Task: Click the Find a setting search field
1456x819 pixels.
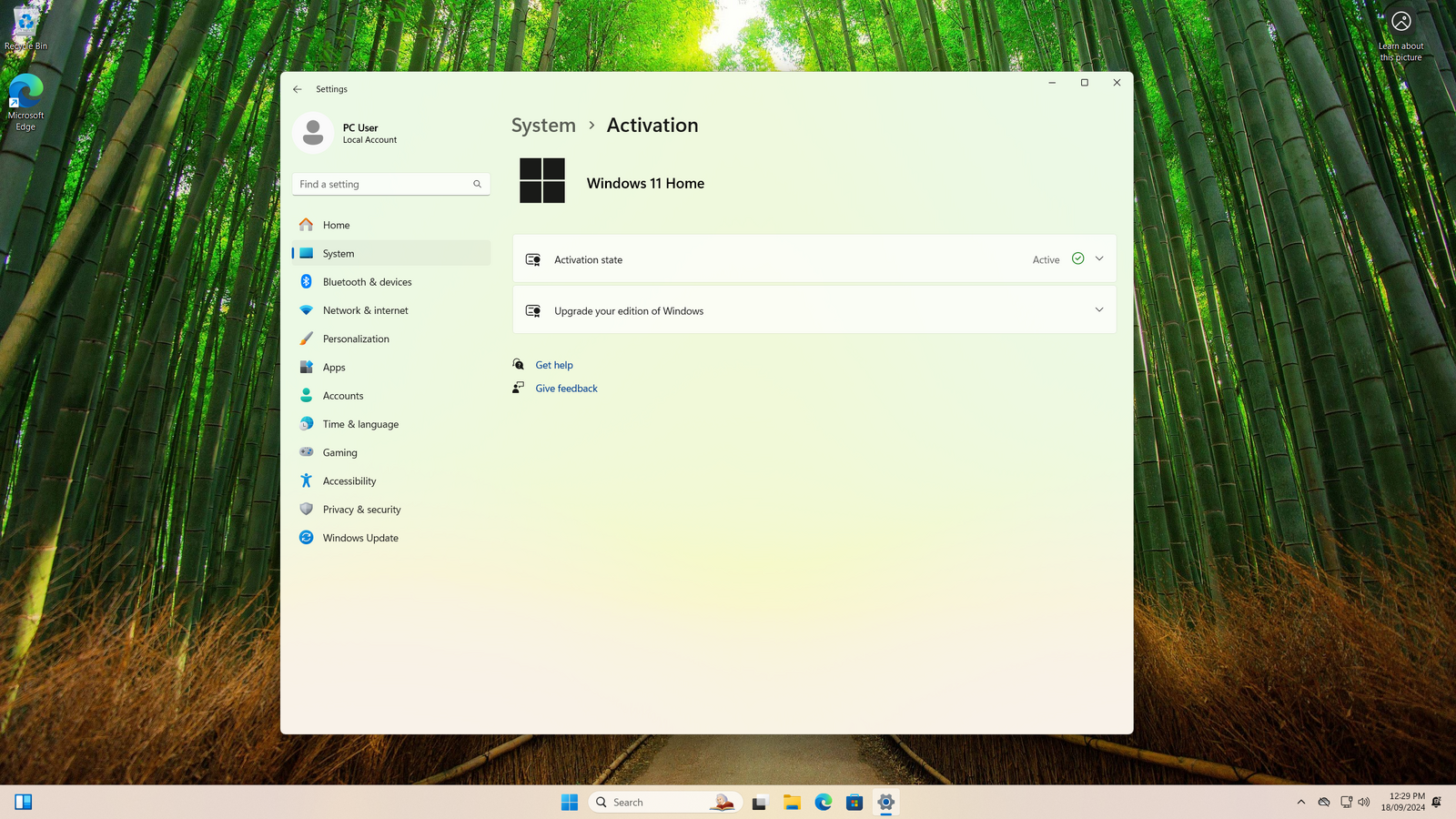Action: pos(391,184)
